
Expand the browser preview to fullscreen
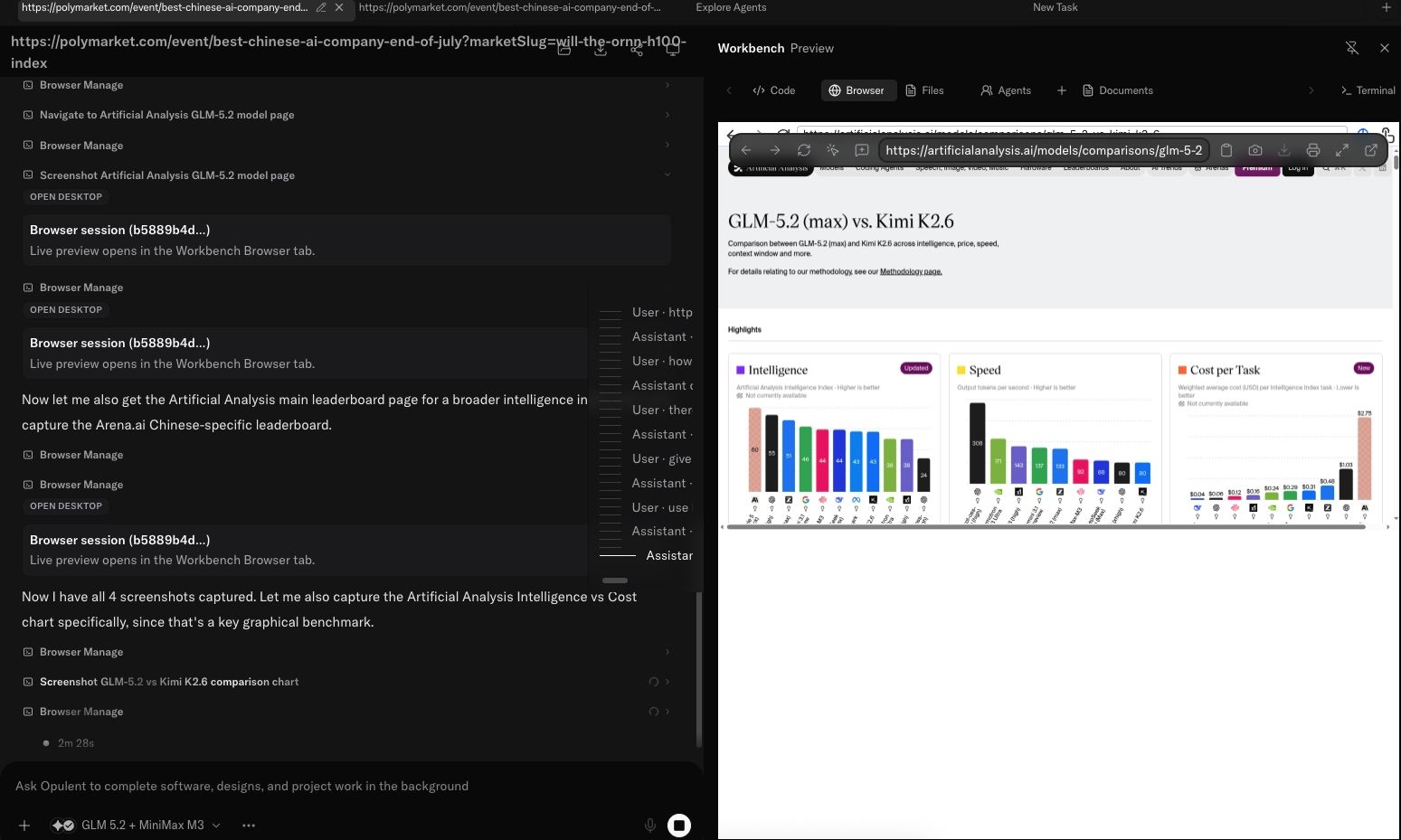tap(1342, 150)
